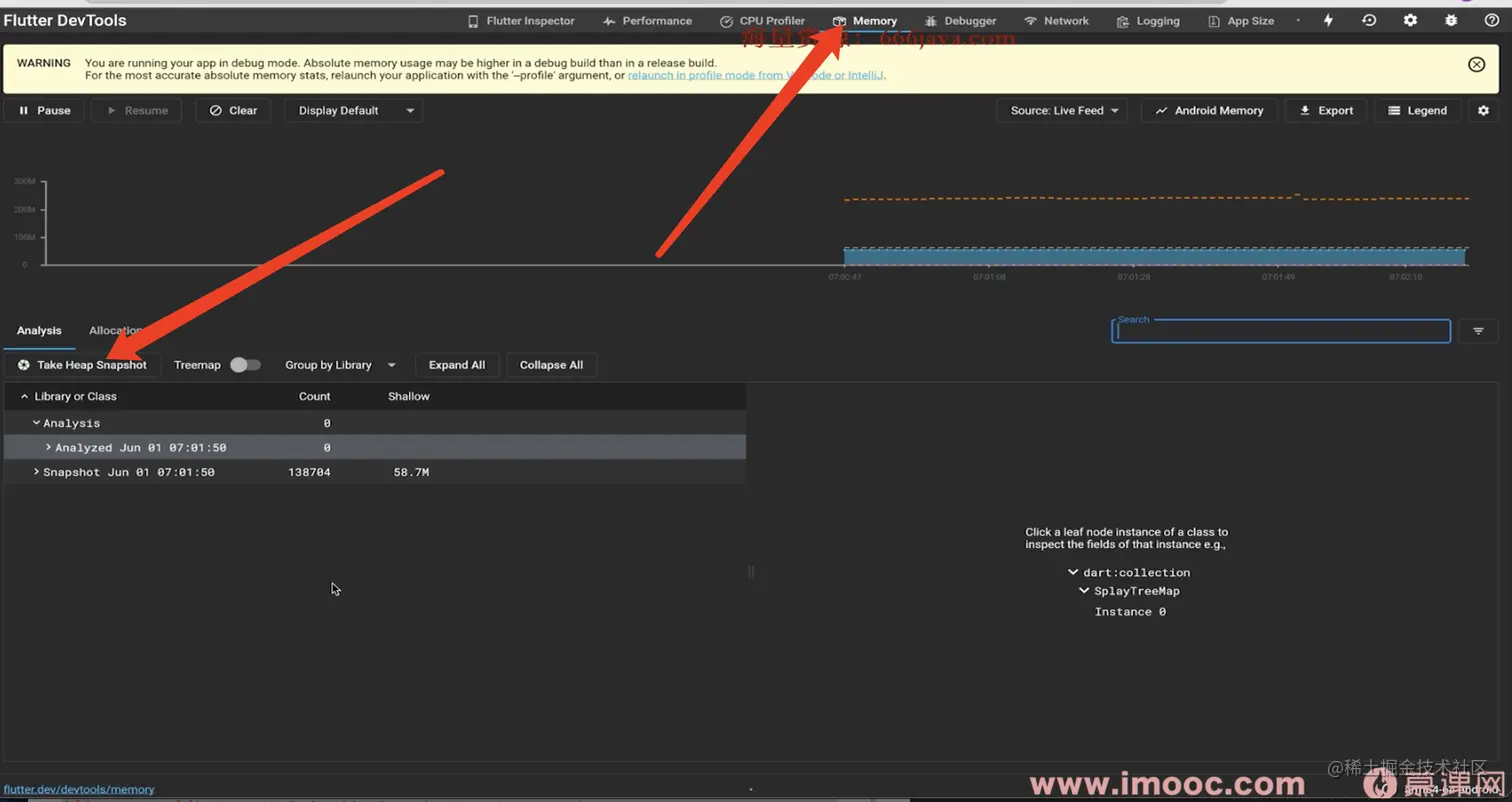The width and height of the screenshot is (1512, 802).
Task: Open memory settings gear beside Legend
Action: [1484, 110]
